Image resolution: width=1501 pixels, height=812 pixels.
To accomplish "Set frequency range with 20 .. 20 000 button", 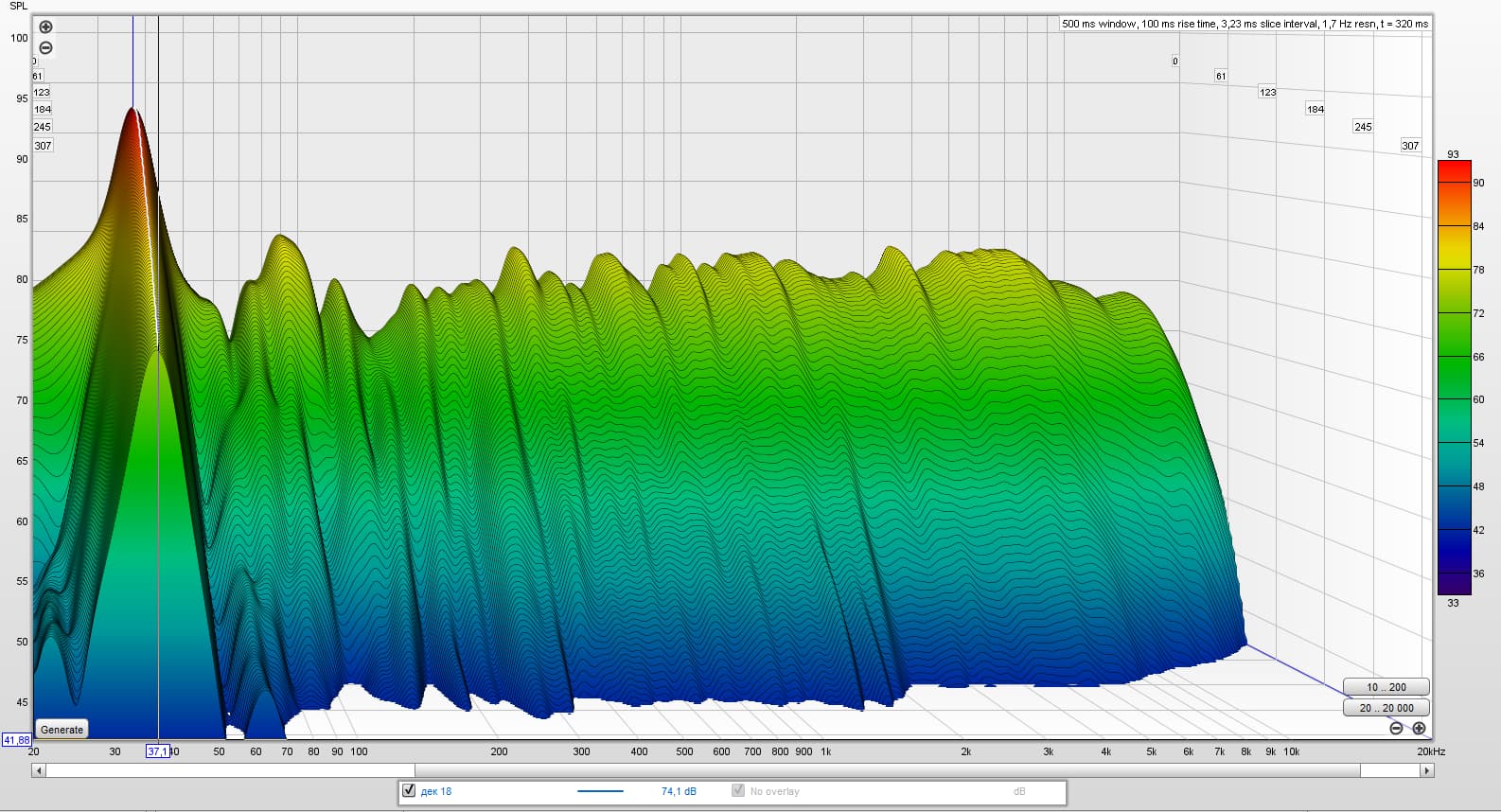I will [x=1386, y=707].
